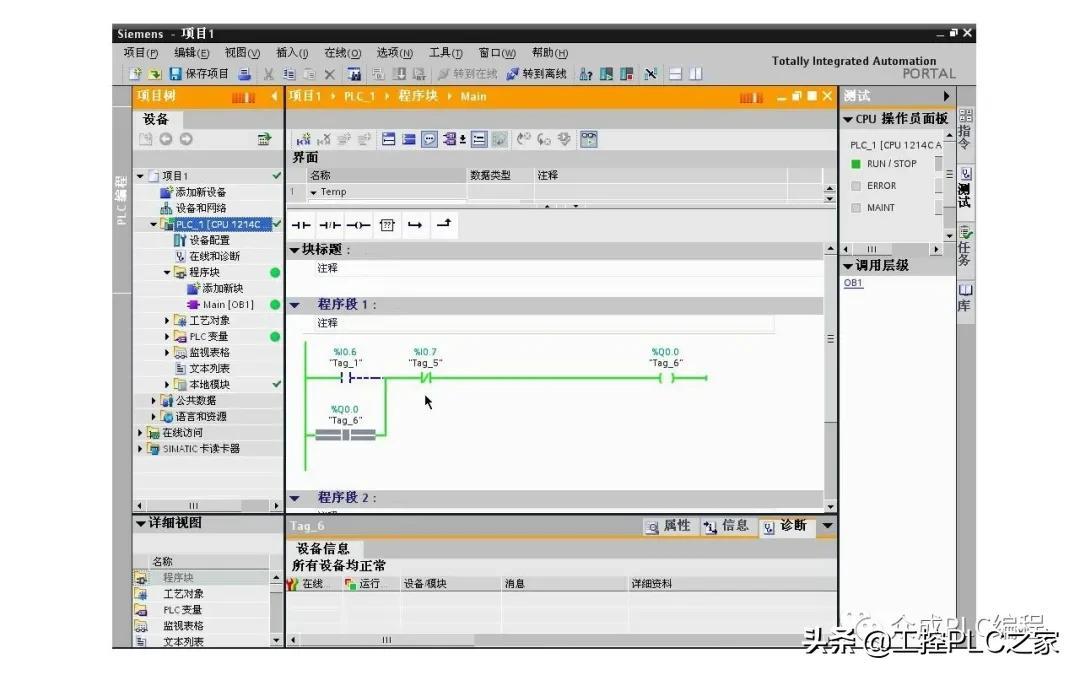Collapse the 详细视图 panel
The width and height of the screenshot is (1080, 675).
(x=141, y=523)
